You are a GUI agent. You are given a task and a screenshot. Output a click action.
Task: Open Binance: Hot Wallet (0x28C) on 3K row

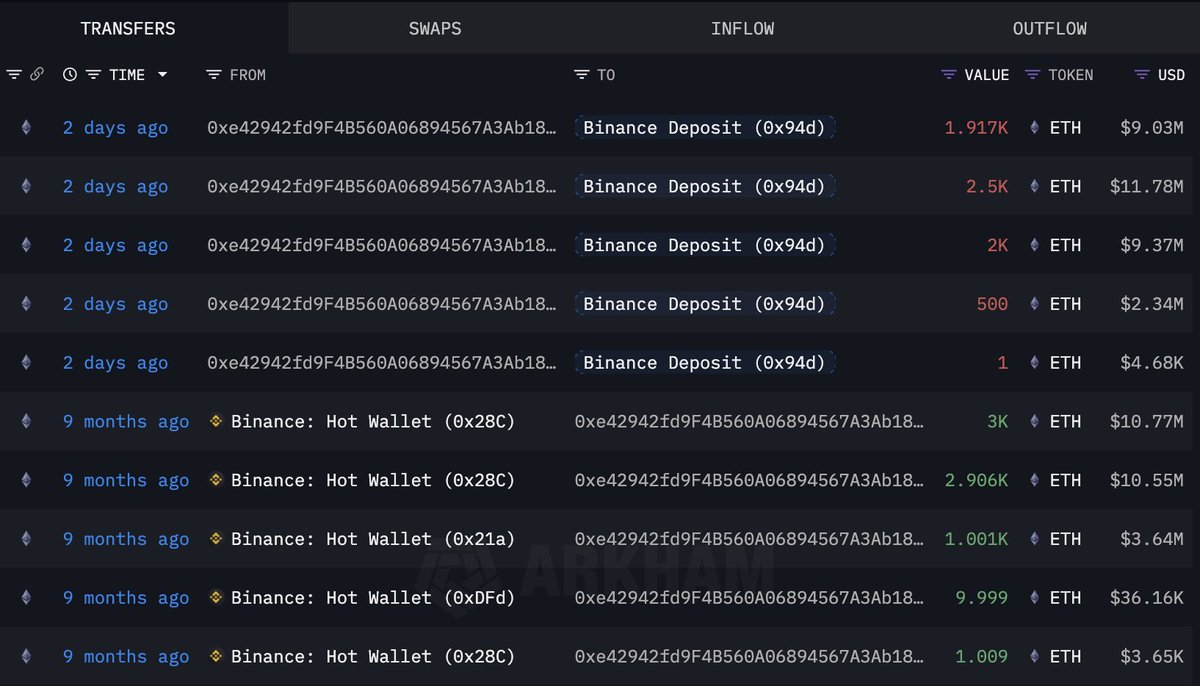tap(373, 421)
